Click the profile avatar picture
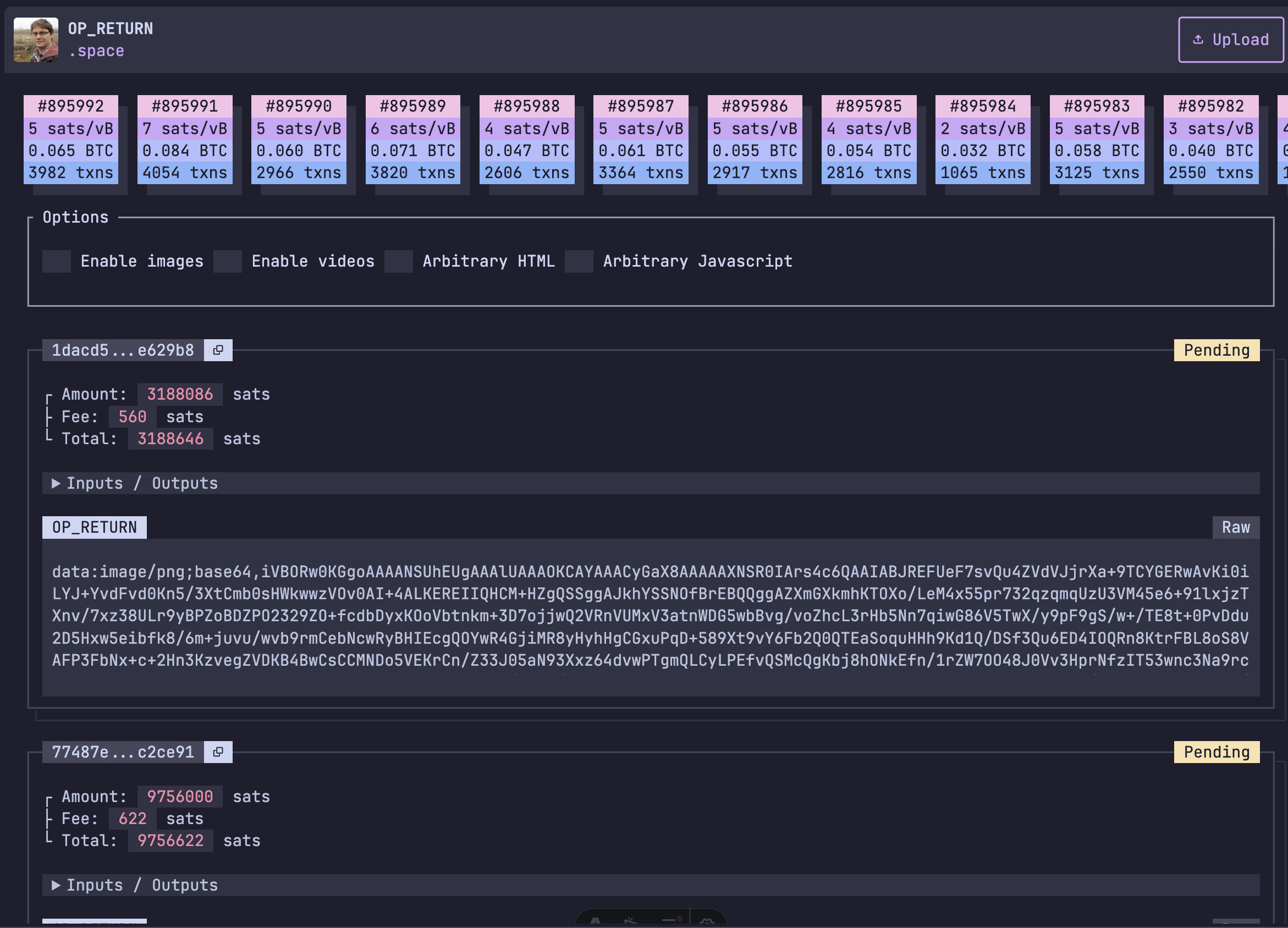The image size is (1288, 928). point(36,40)
